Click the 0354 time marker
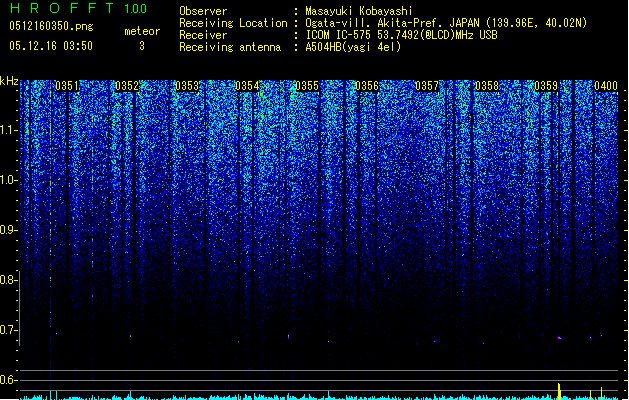 (247, 86)
